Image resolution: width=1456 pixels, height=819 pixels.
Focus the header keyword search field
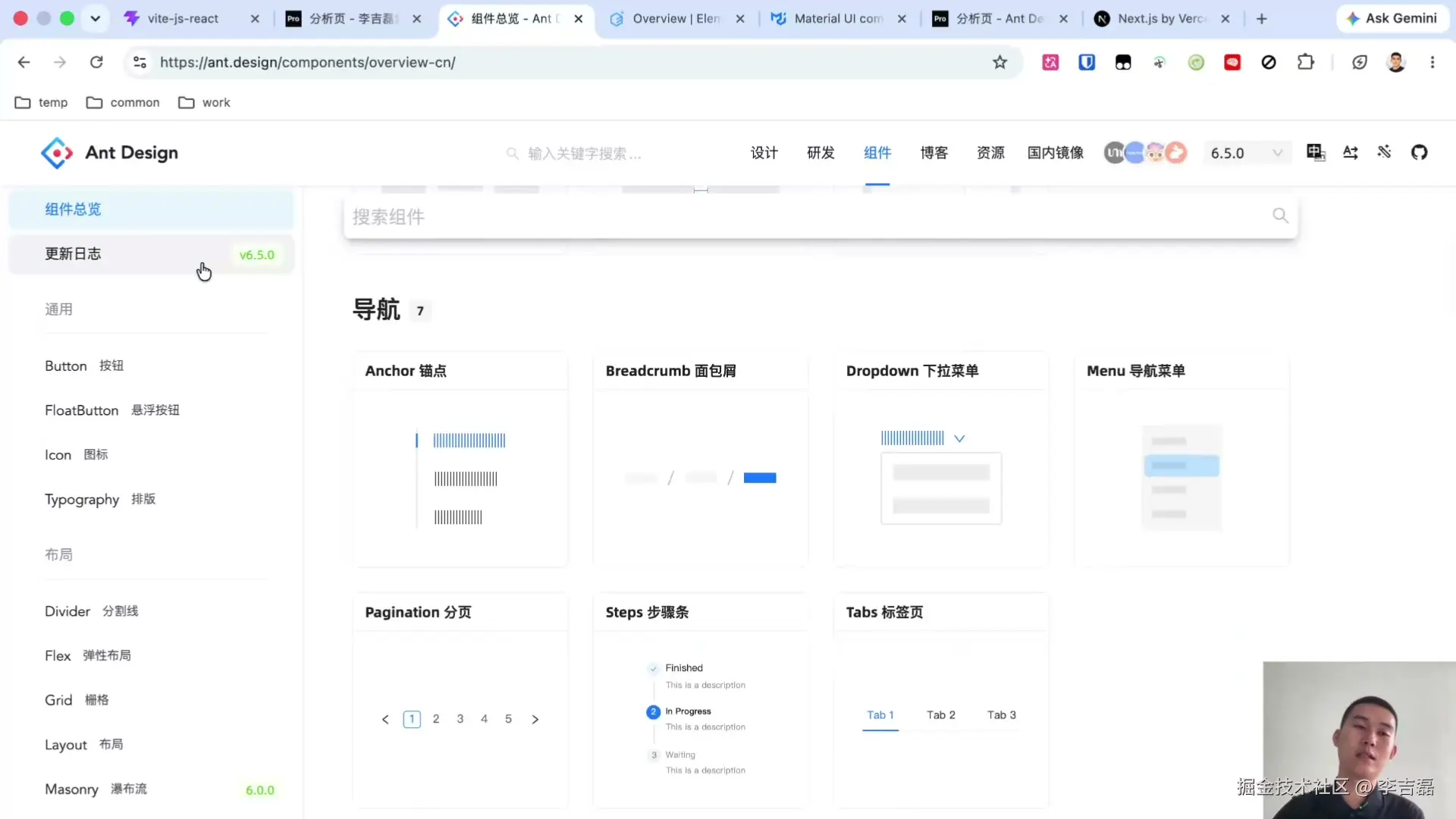point(584,154)
